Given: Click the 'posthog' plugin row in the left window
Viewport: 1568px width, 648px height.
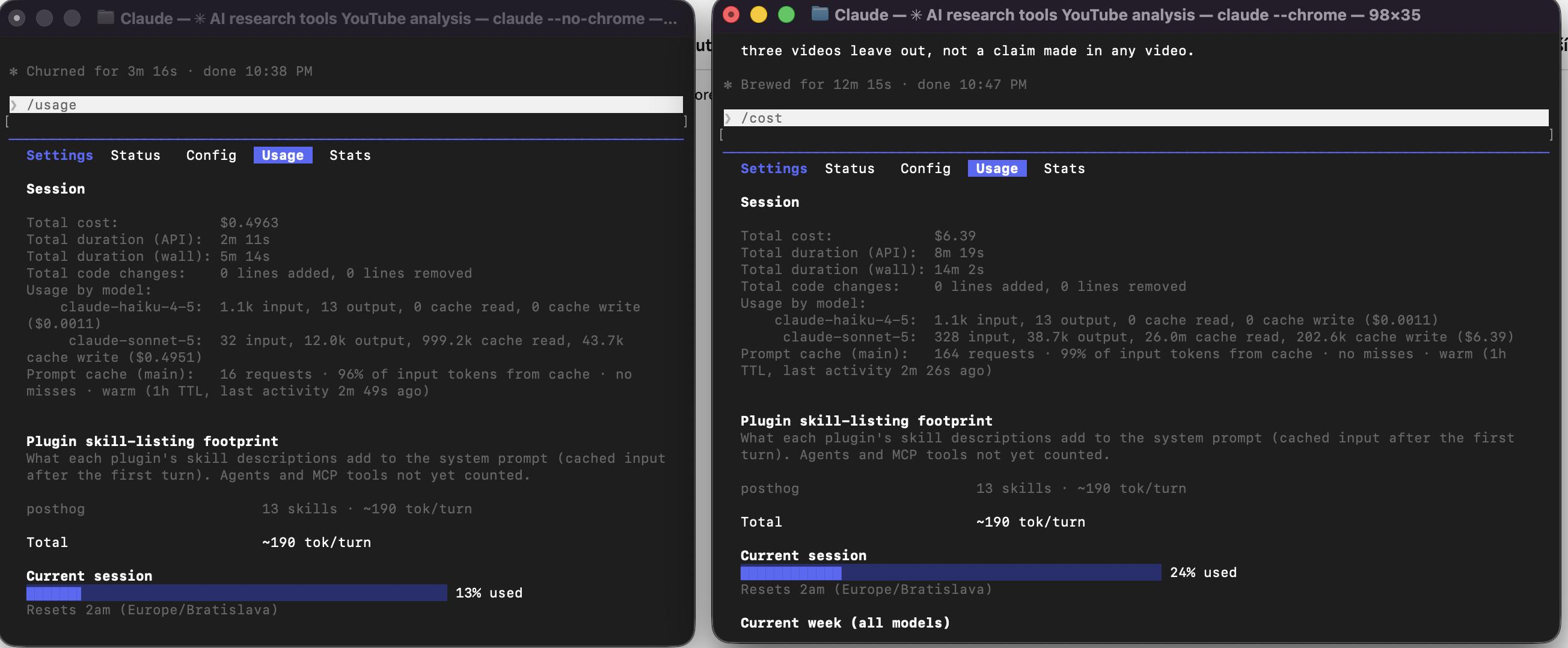Looking at the screenshot, I should tap(249, 509).
